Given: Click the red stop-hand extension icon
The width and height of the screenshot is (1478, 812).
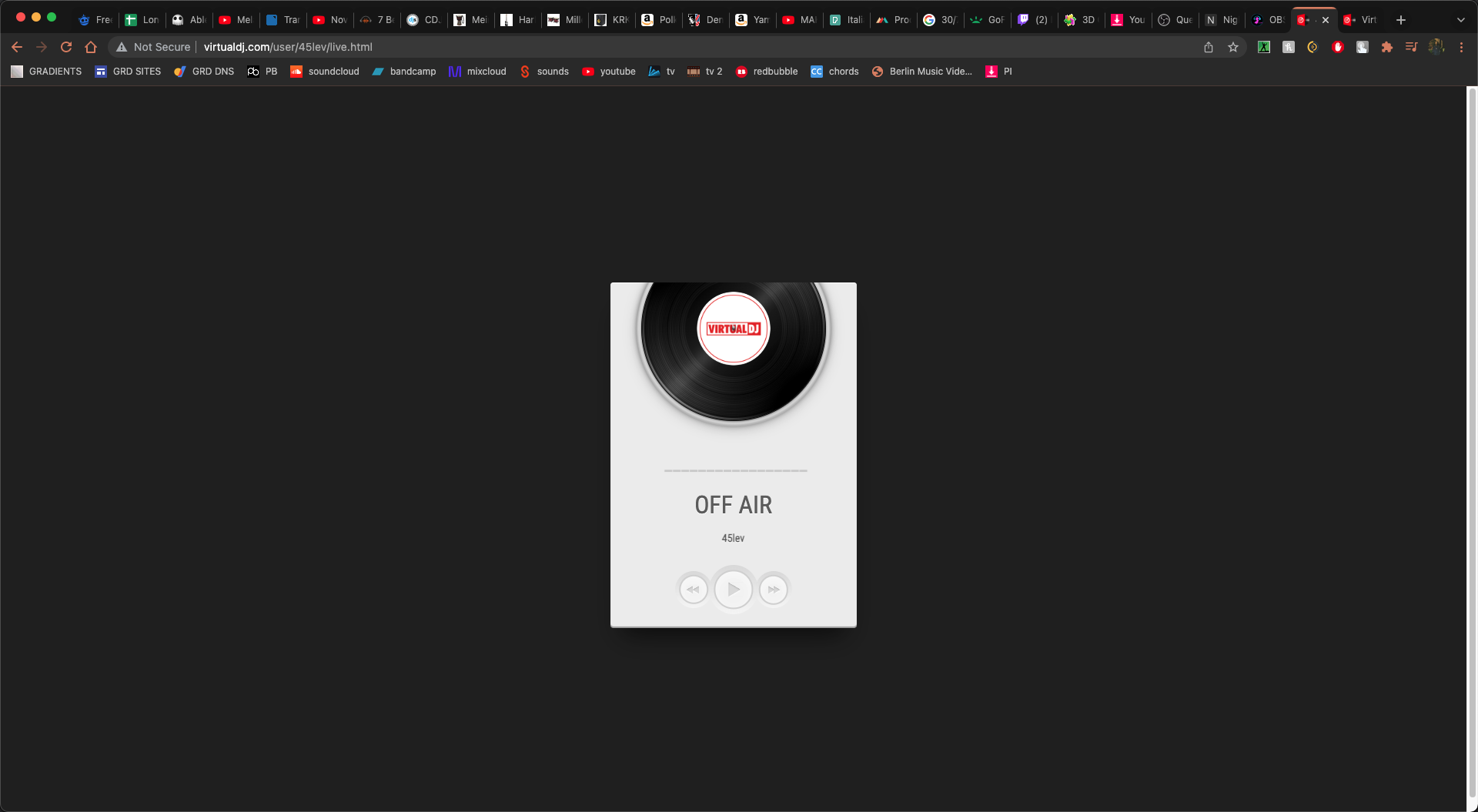Looking at the screenshot, I should point(1338,47).
